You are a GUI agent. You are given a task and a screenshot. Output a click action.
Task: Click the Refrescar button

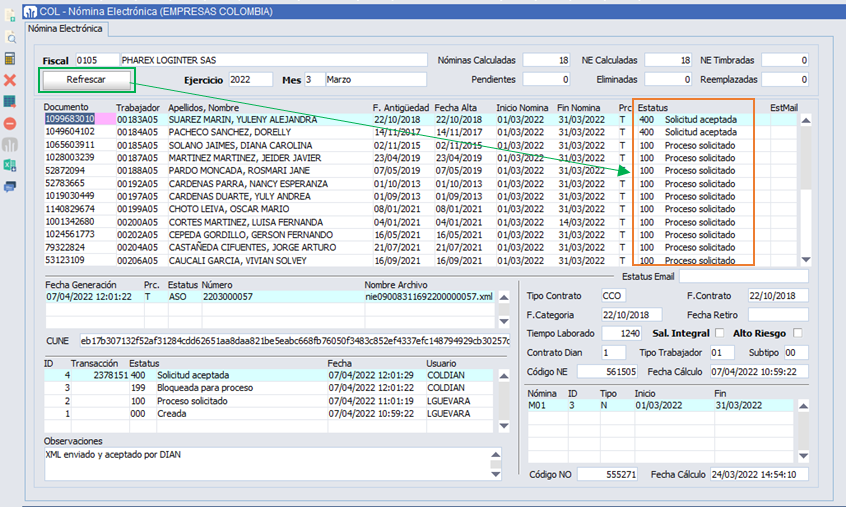pos(86,80)
